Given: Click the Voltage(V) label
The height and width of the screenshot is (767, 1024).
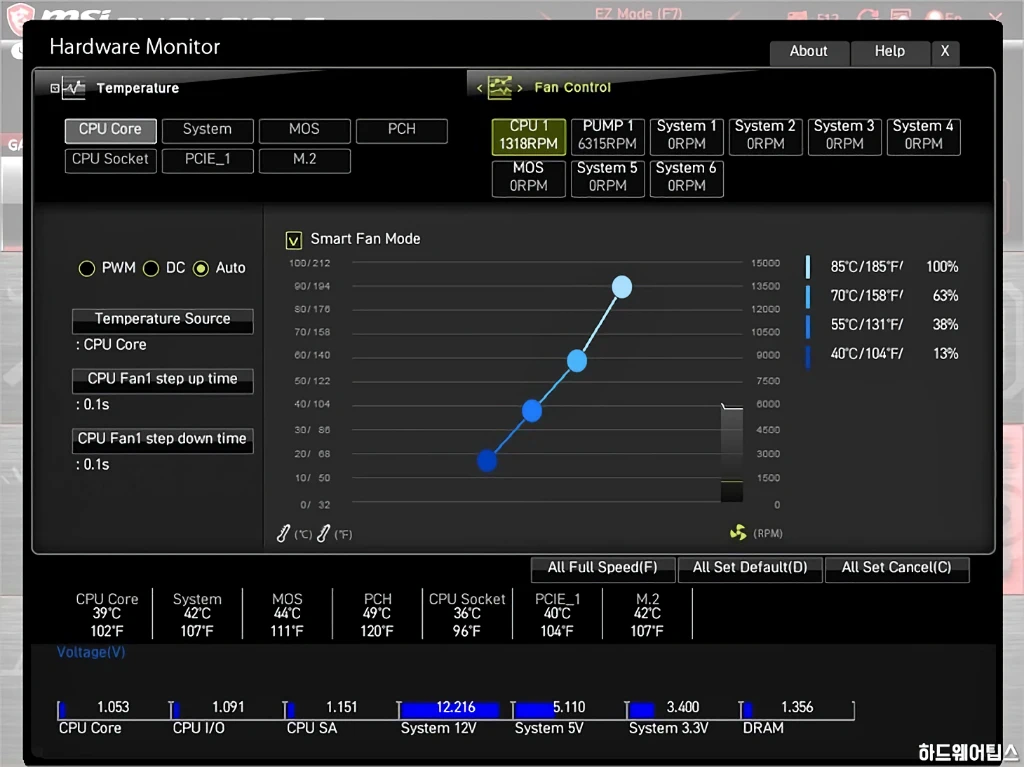Looking at the screenshot, I should 91,652.
